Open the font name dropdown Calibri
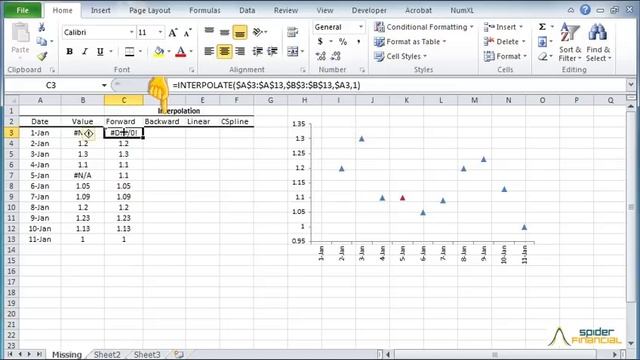Image resolution: width=640 pixels, height=360 pixels. [x=131, y=32]
